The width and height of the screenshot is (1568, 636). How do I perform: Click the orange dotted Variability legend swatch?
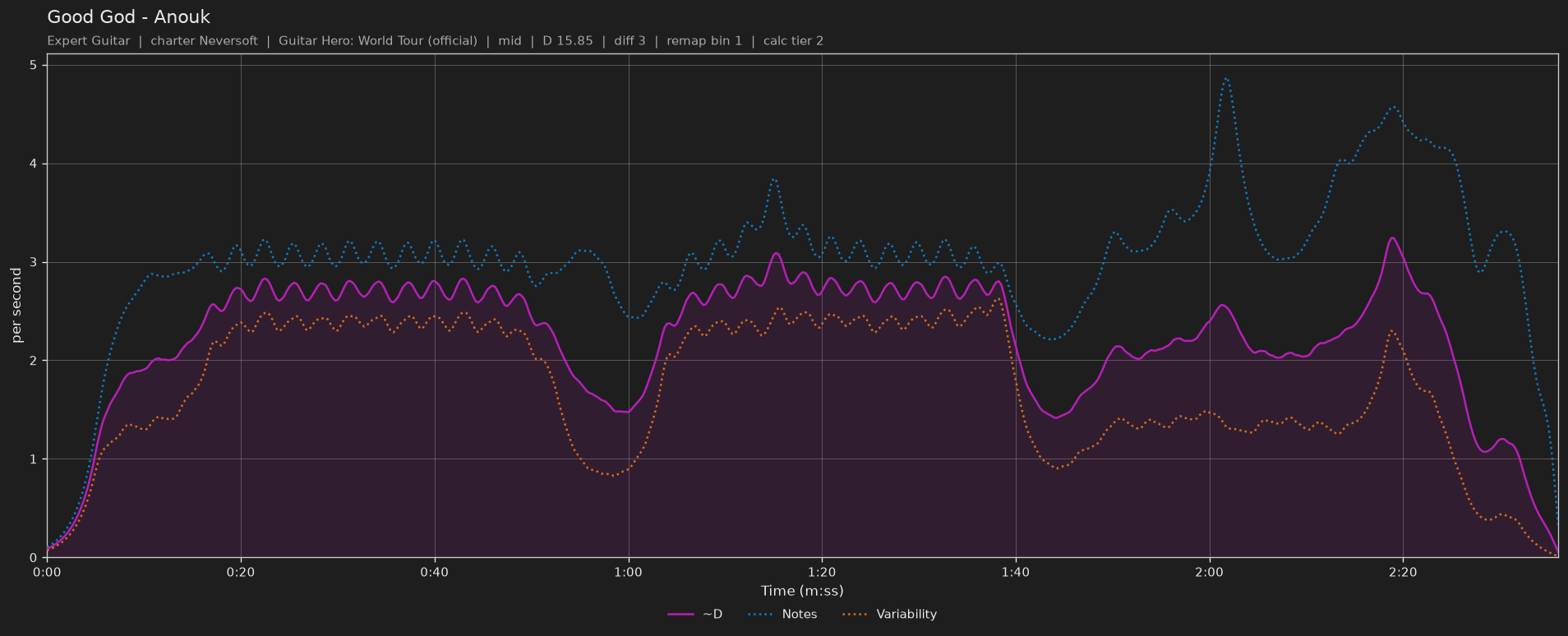coord(855,615)
